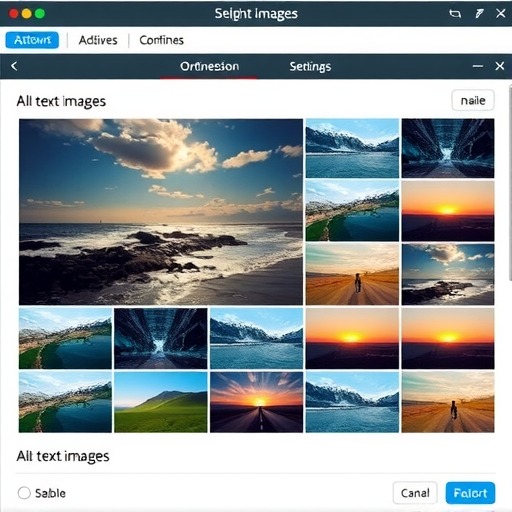Select the Adiives menu item

(x=98, y=40)
